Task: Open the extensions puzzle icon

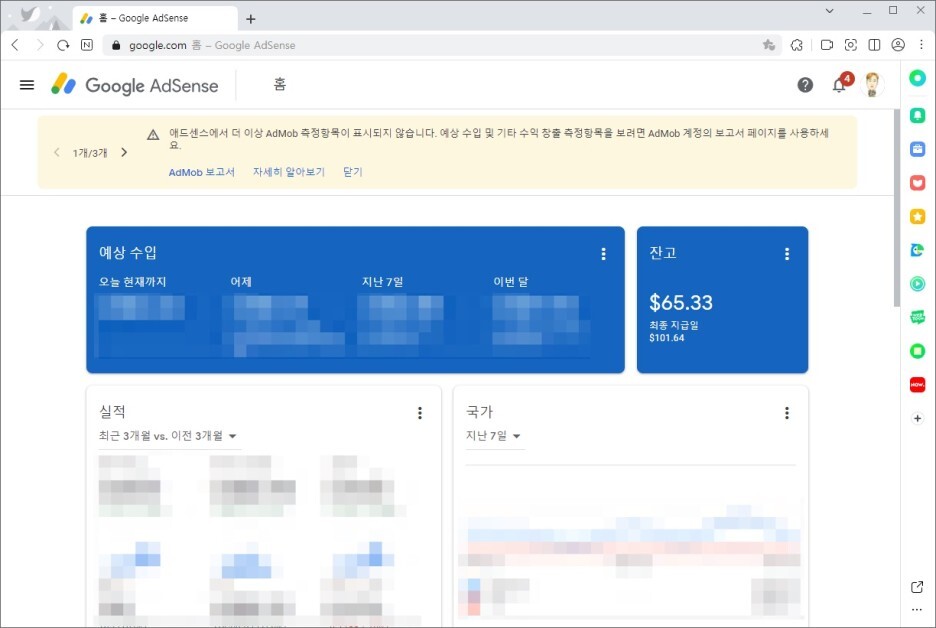Action: (x=796, y=45)
